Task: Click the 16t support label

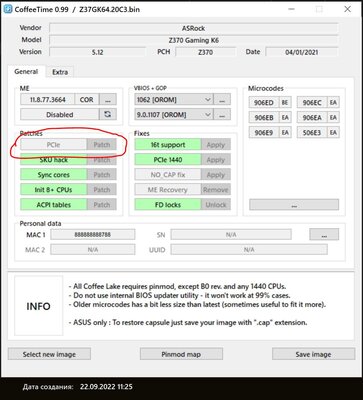Action: (x=168, y=145)
